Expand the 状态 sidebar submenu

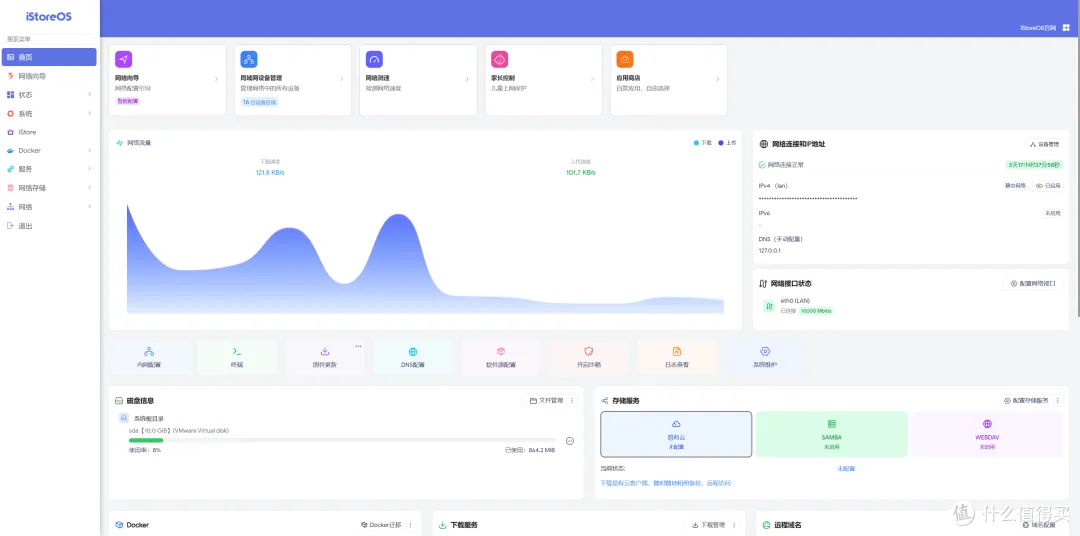coord(49,95)
